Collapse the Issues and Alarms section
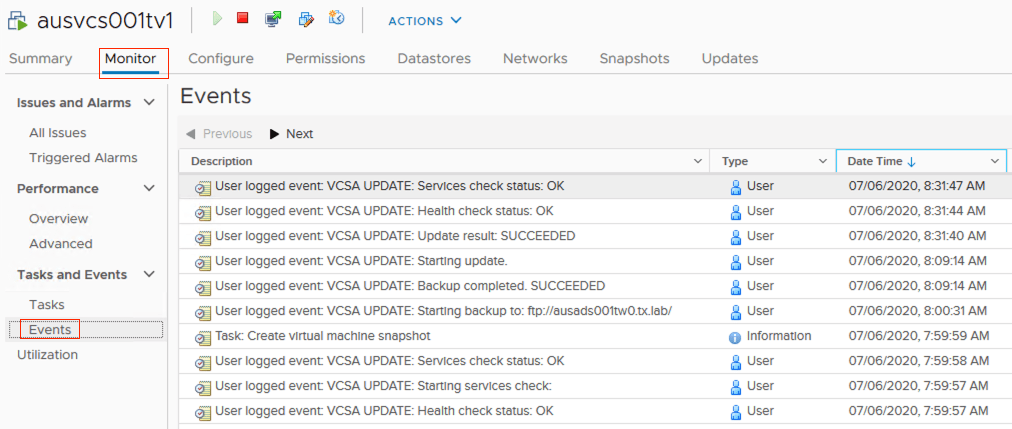The image size is (1012, 429). coord(150,103)
